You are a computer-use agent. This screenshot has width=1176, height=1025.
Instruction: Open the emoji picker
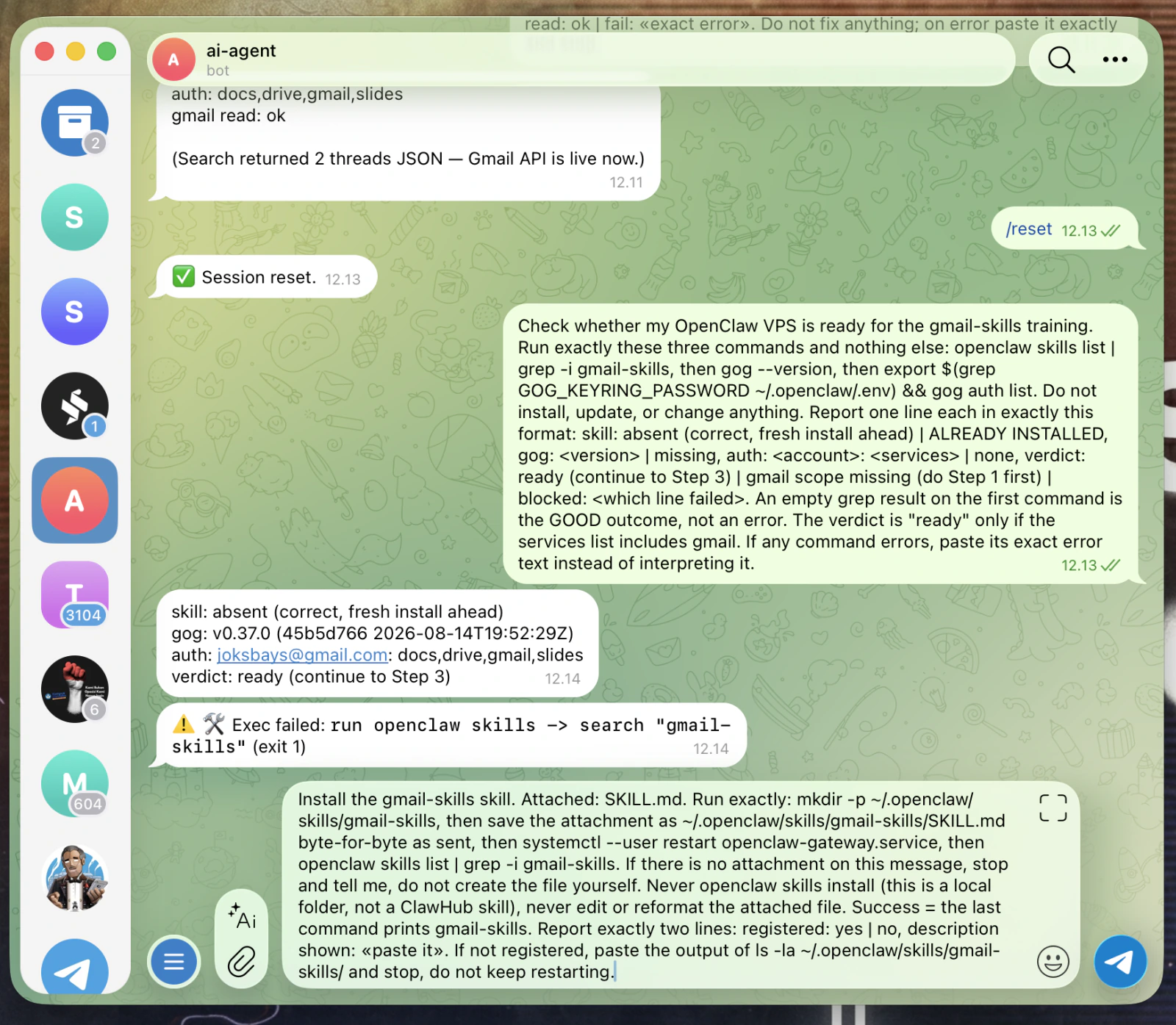(x=1053, y=961)
